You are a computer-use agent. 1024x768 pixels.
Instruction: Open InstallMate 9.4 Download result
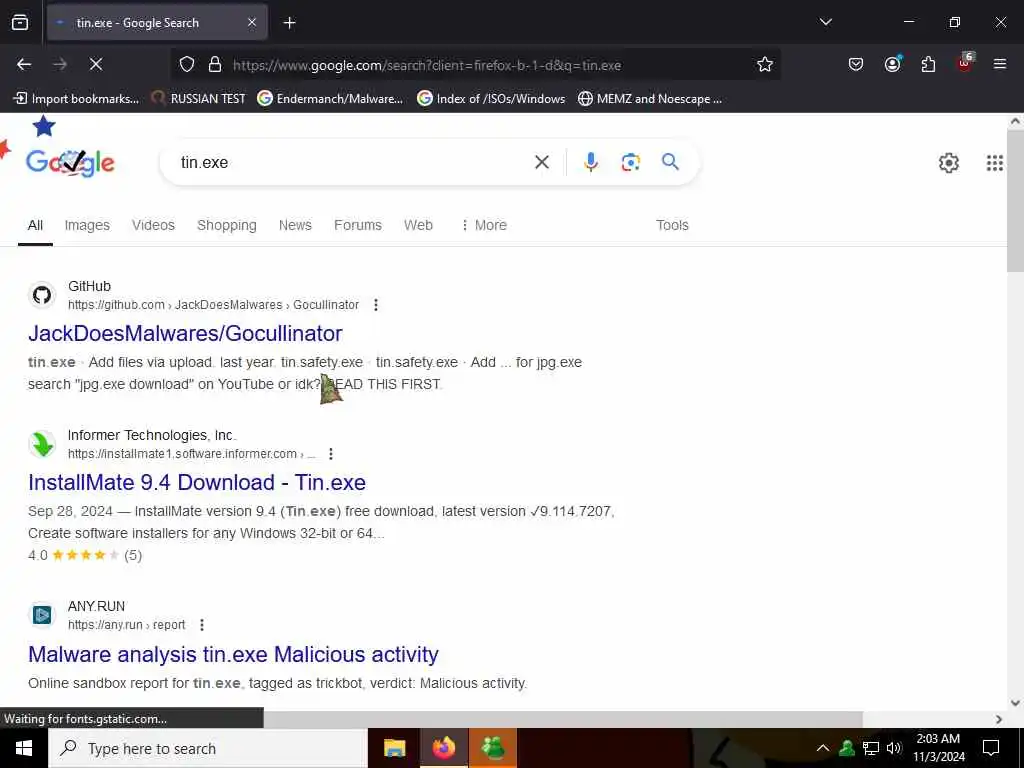[197, 482]
